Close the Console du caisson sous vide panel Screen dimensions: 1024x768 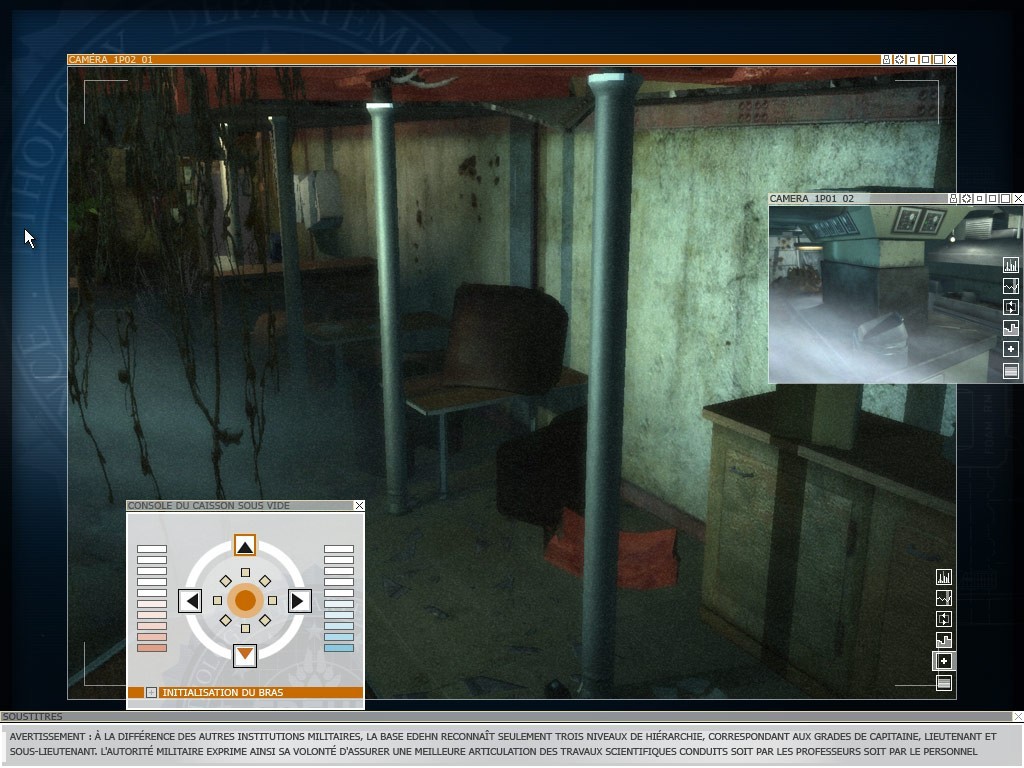pyautogui.click(x=359, y=505)
